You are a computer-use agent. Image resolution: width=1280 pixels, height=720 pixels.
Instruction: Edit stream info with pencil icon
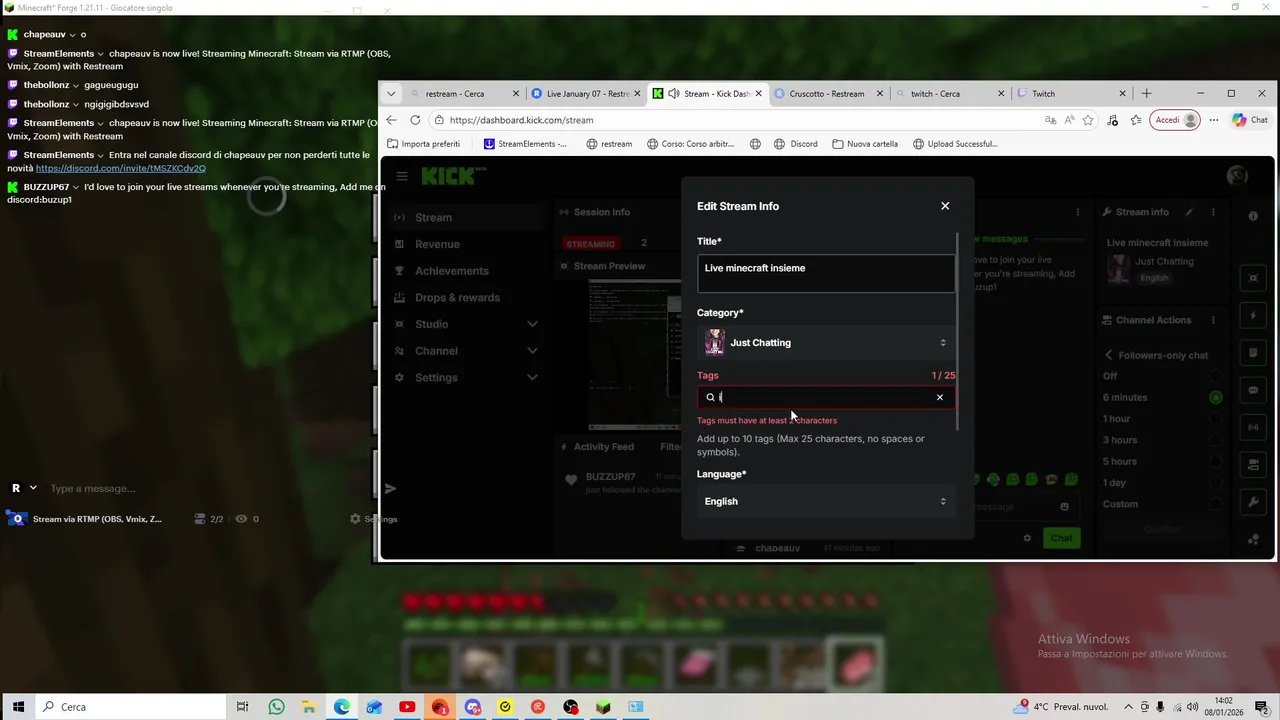(x=1189, y=212)
